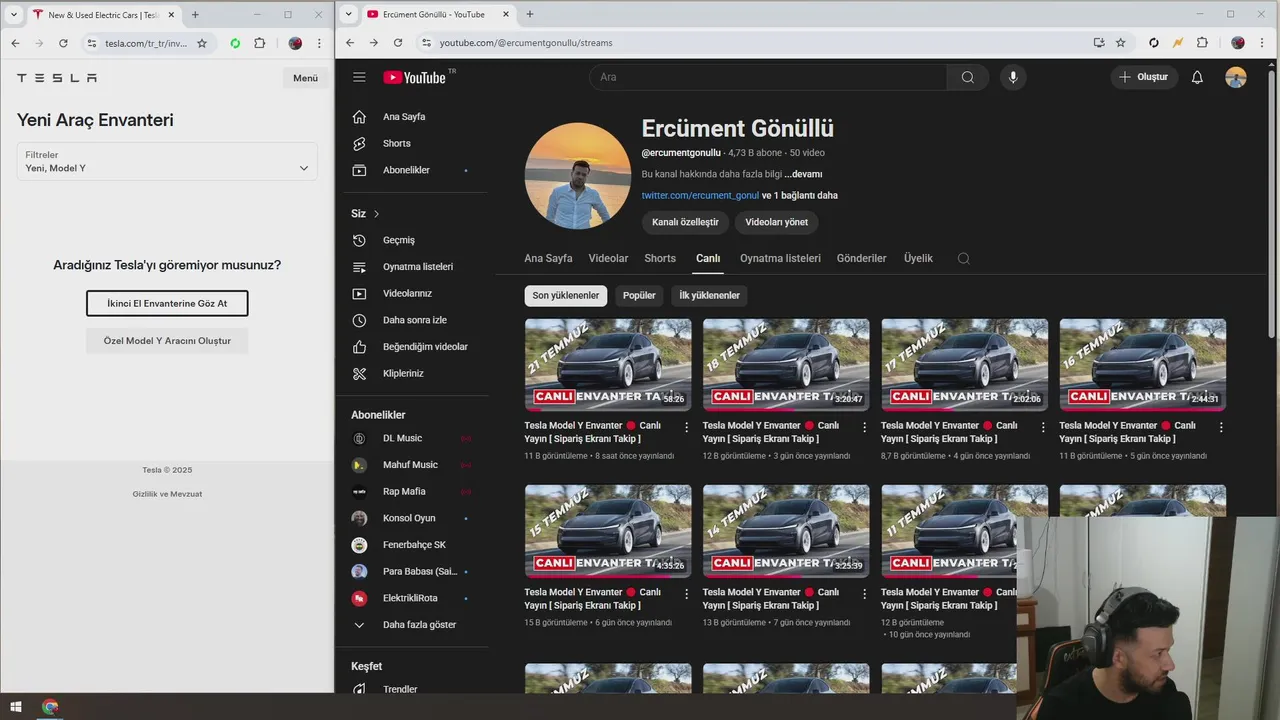Switch to Videolar tab
The height and width of the screenshot is (720, 1280).
[x=608, y=258]
